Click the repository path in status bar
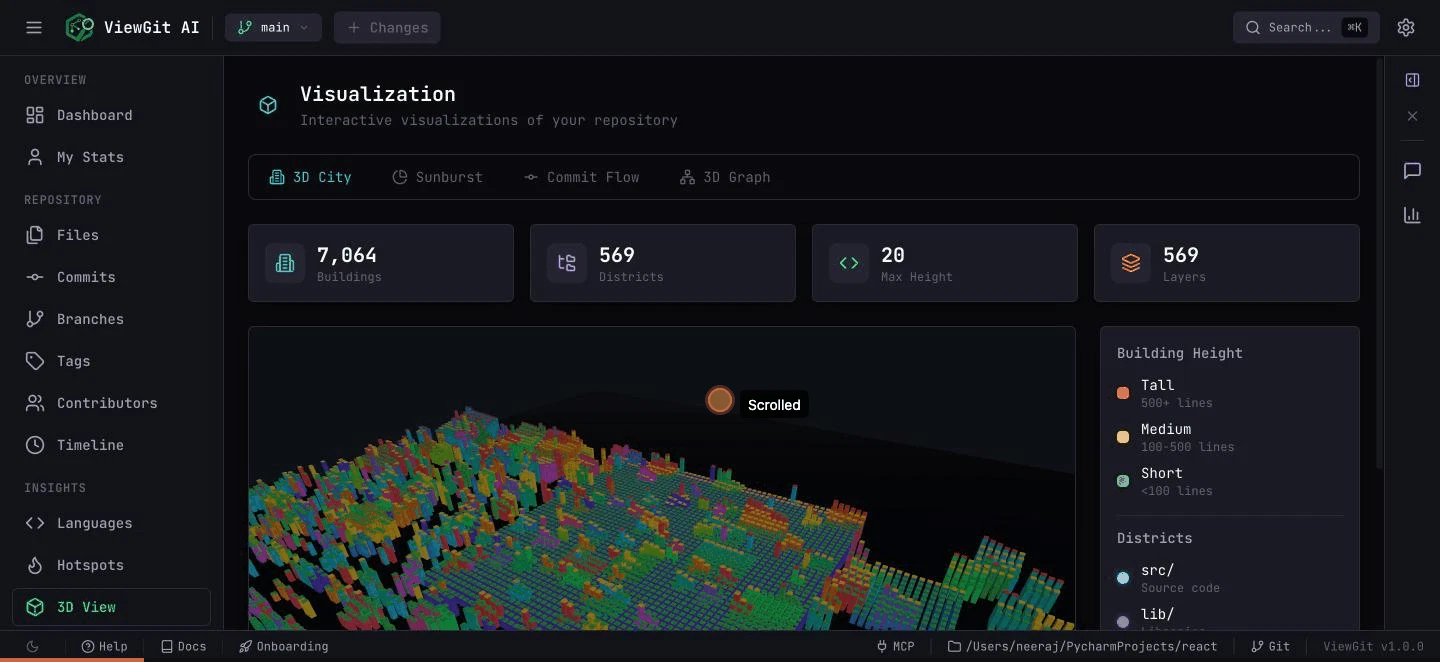The image size is (1440, 662). click(x=1083, y=646)
